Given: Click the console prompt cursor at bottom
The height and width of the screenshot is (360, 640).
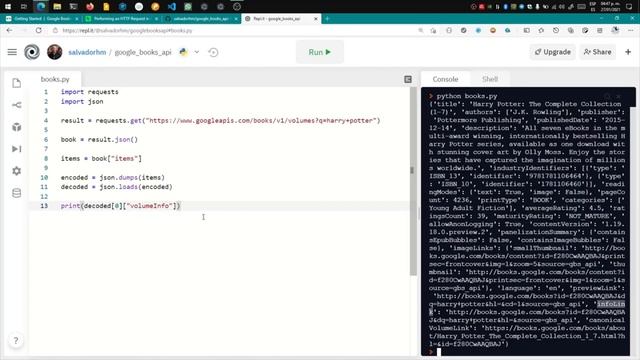Looking at the screenshot, I should [439, 352].
